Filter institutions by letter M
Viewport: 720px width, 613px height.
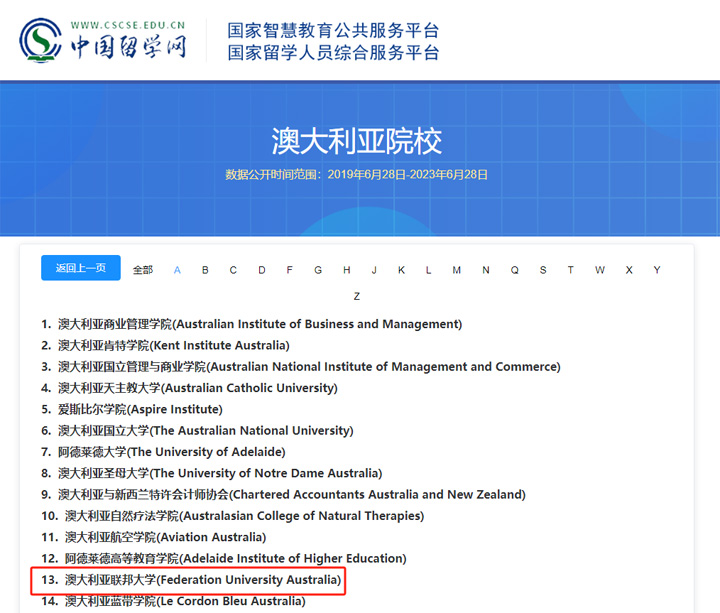pyautogui.click(x=456, y=270)
